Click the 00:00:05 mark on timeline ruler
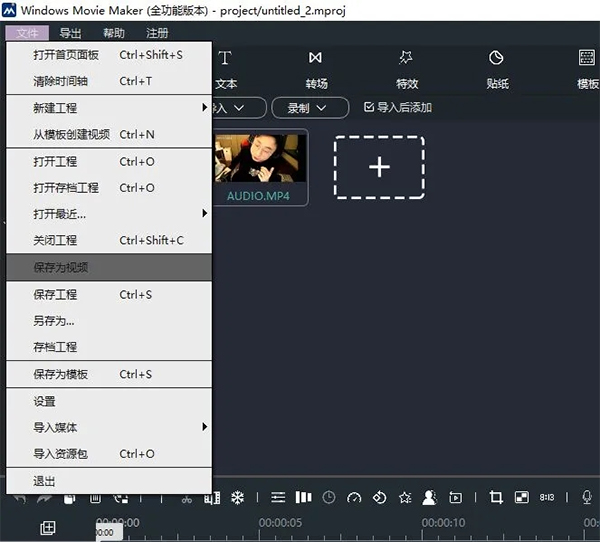The height and width of the screenshot is (542, 600). (280, 522)
